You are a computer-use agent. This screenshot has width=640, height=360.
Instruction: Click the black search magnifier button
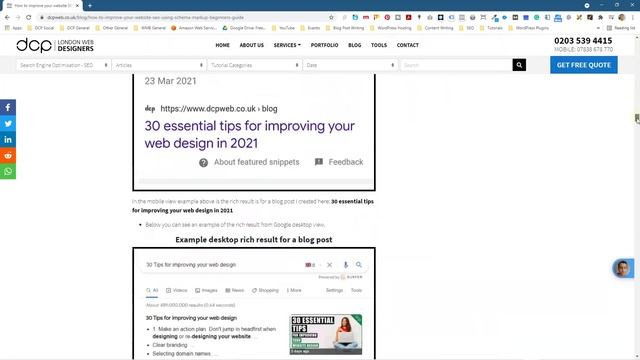point(519,65)
